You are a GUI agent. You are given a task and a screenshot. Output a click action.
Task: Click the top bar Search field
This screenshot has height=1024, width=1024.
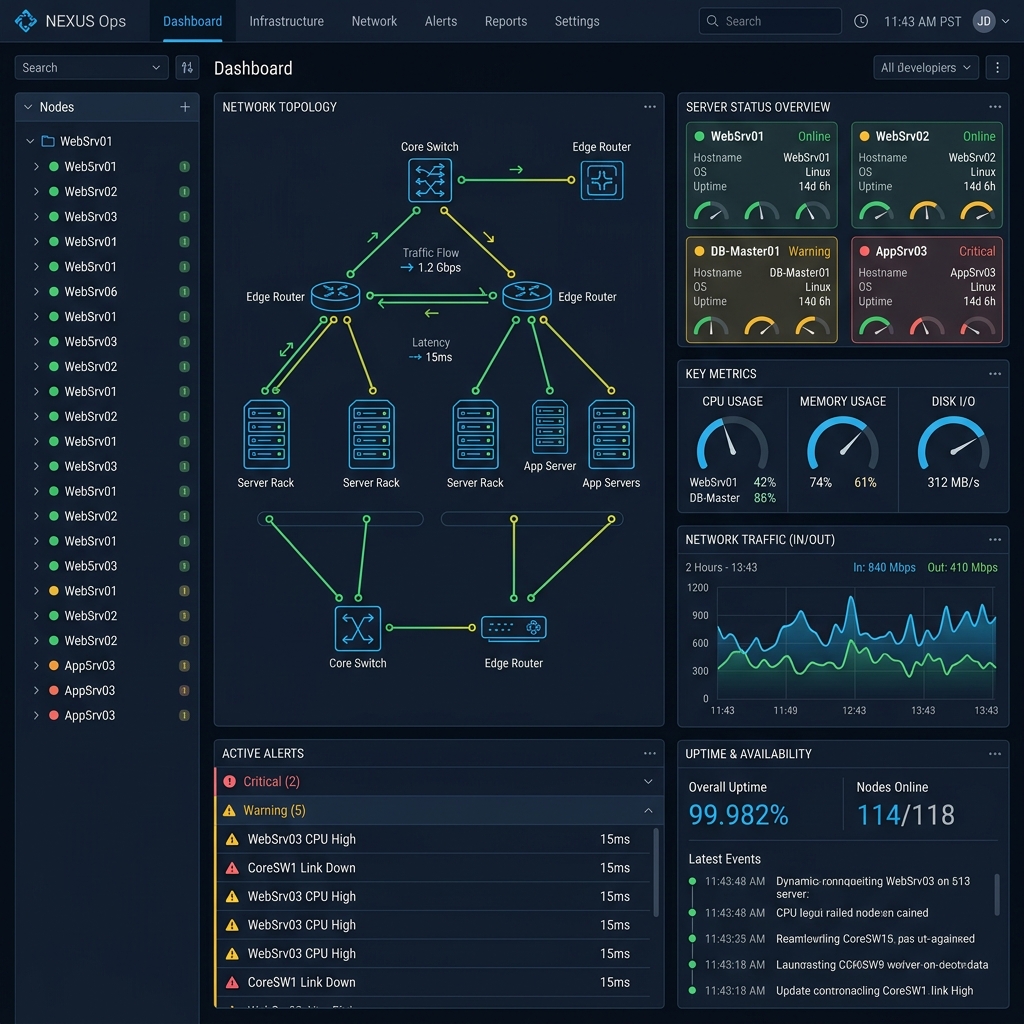[x=770, y=21]
